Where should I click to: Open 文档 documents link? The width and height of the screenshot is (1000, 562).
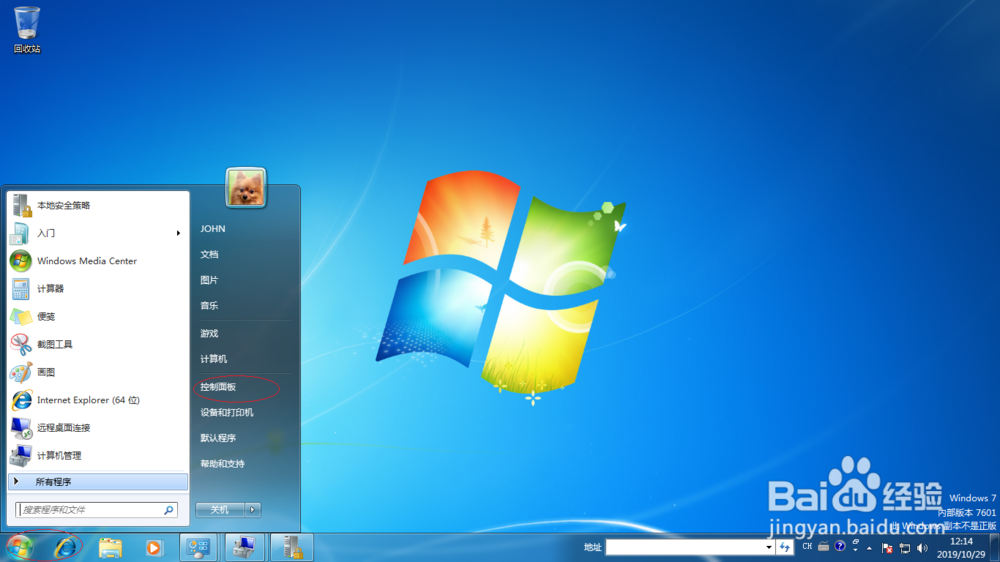coord(209,255)
